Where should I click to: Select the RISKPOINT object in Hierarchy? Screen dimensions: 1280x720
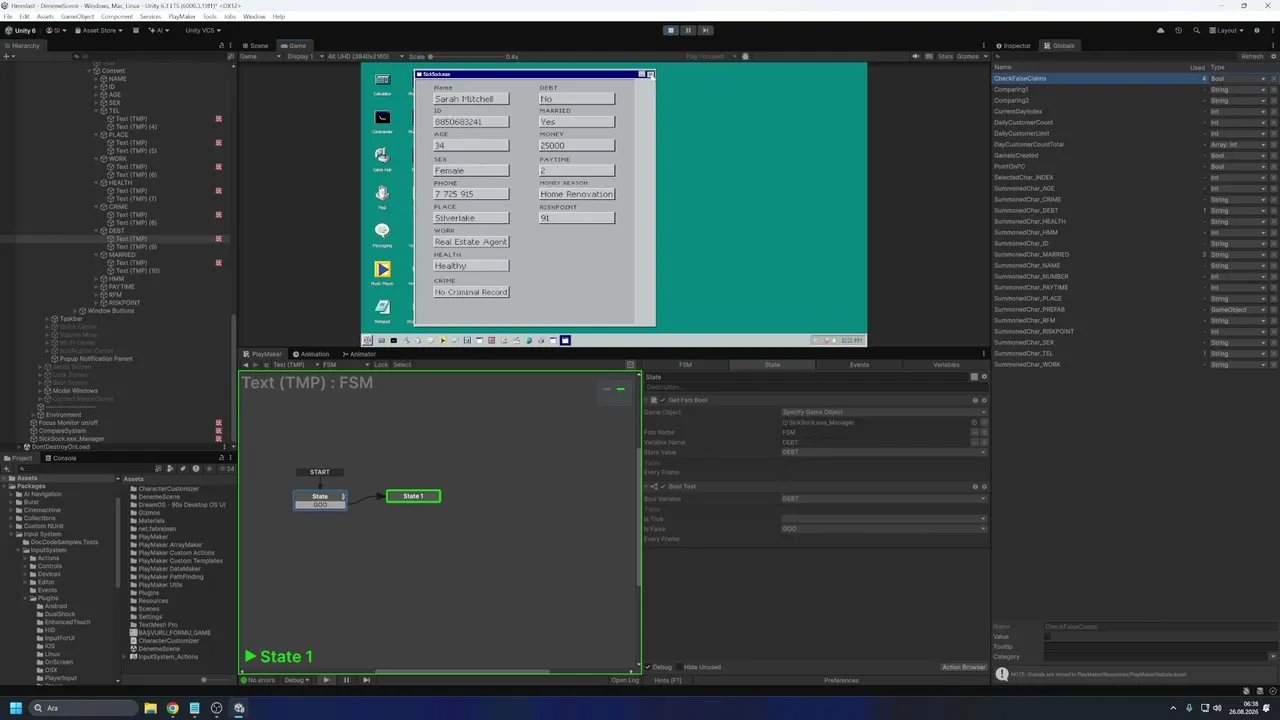click(x=124, y=303)
